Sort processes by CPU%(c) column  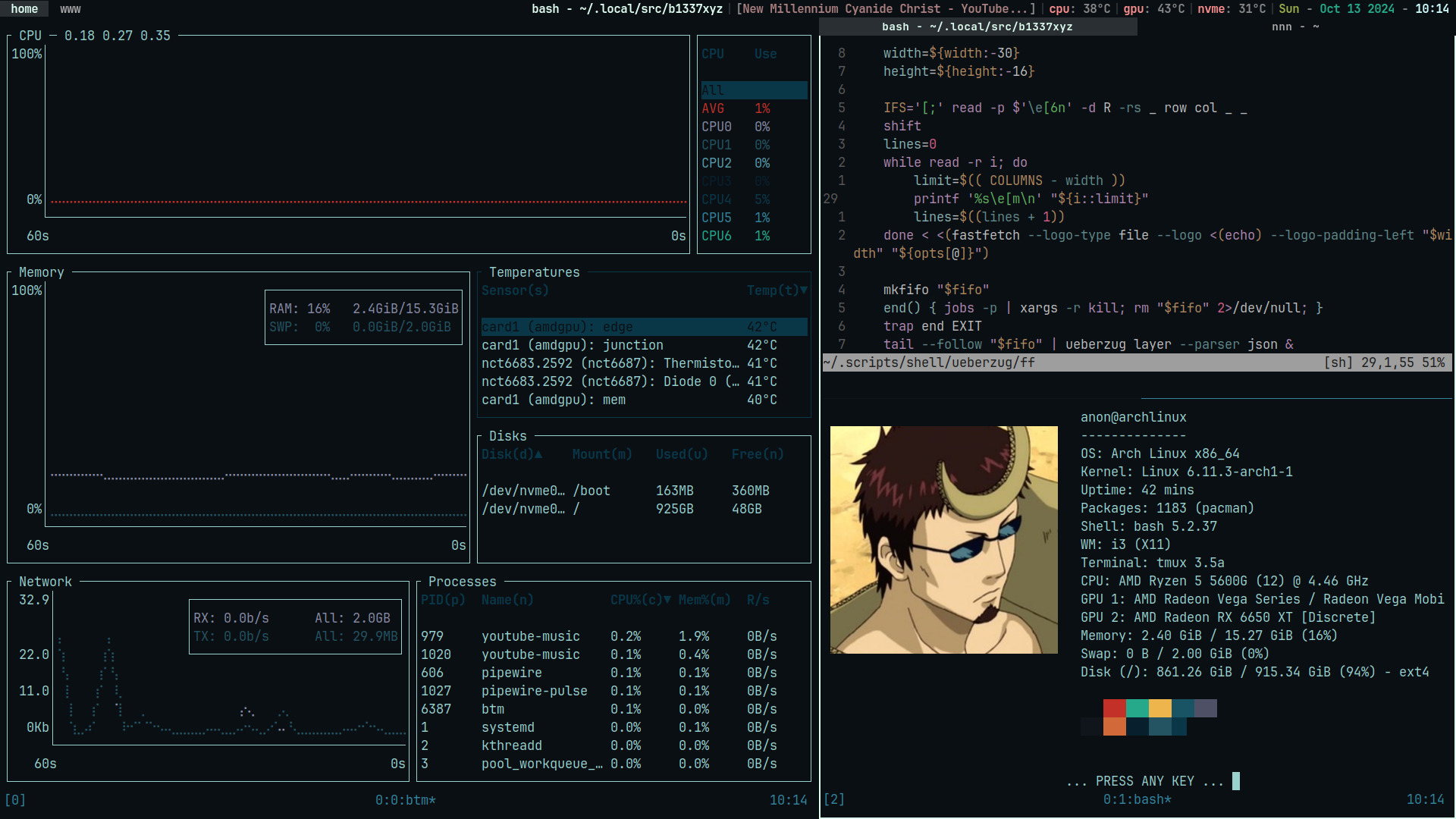tap(641, 600)
